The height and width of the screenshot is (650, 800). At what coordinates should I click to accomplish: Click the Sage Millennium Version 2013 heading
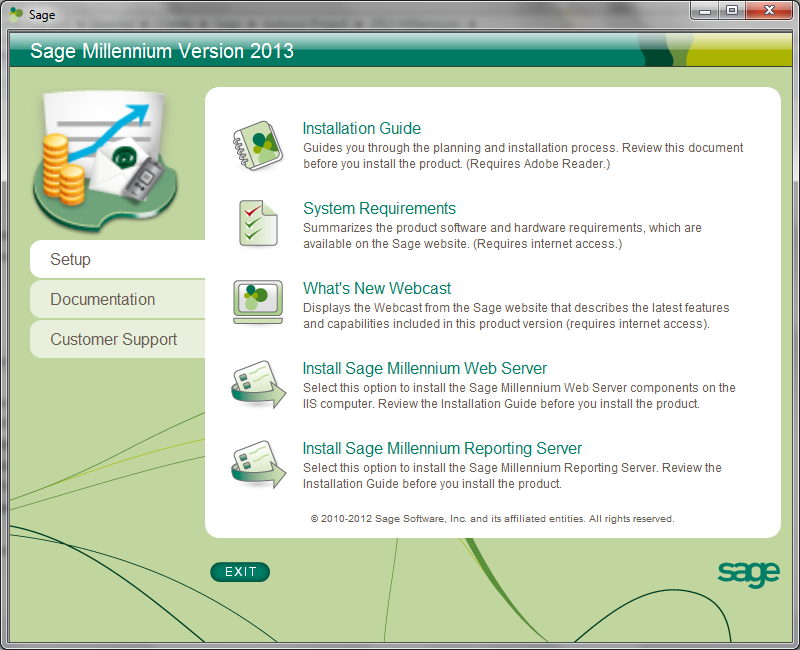coord(162,51)
